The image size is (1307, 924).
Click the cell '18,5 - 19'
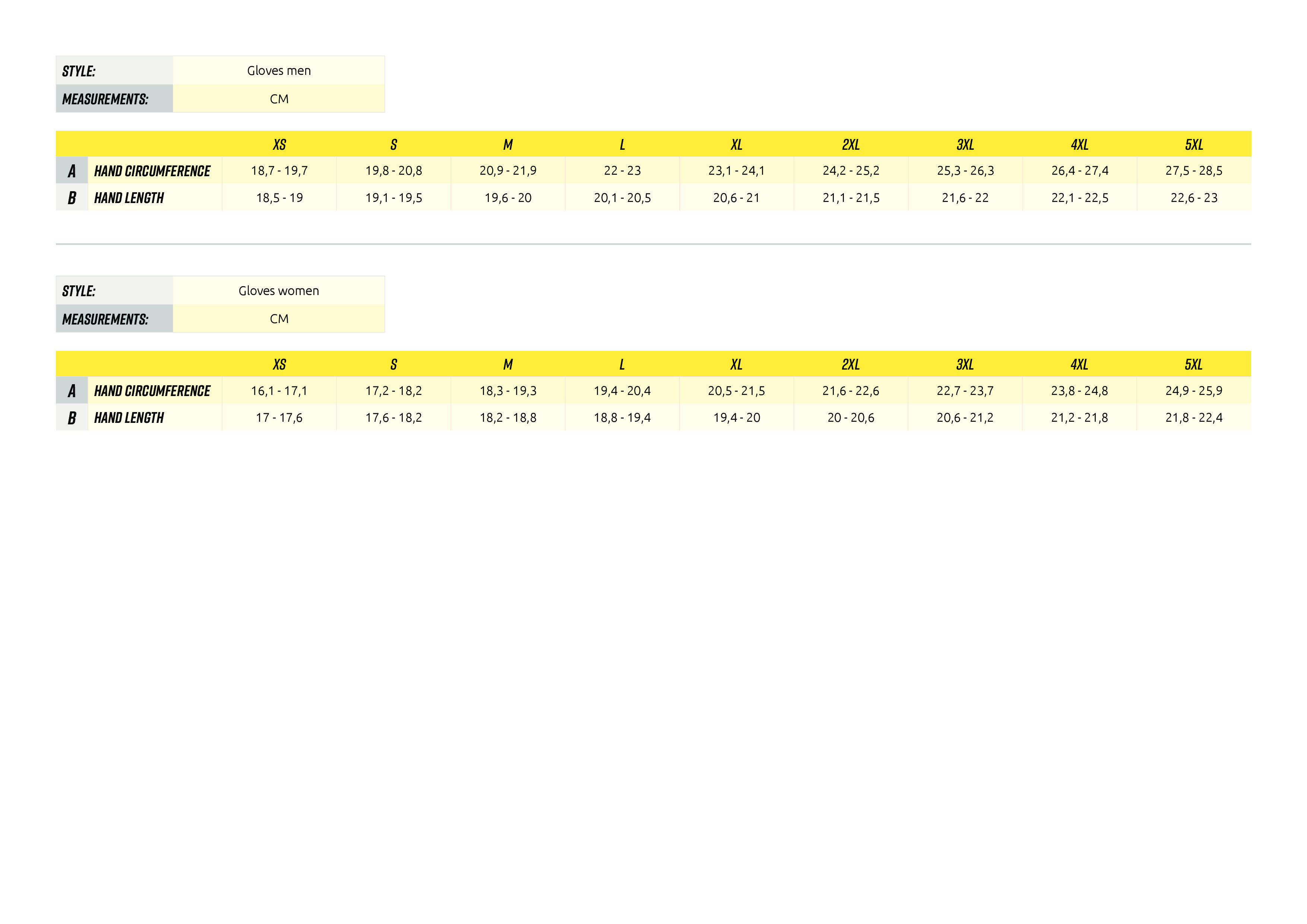(279, 197)
